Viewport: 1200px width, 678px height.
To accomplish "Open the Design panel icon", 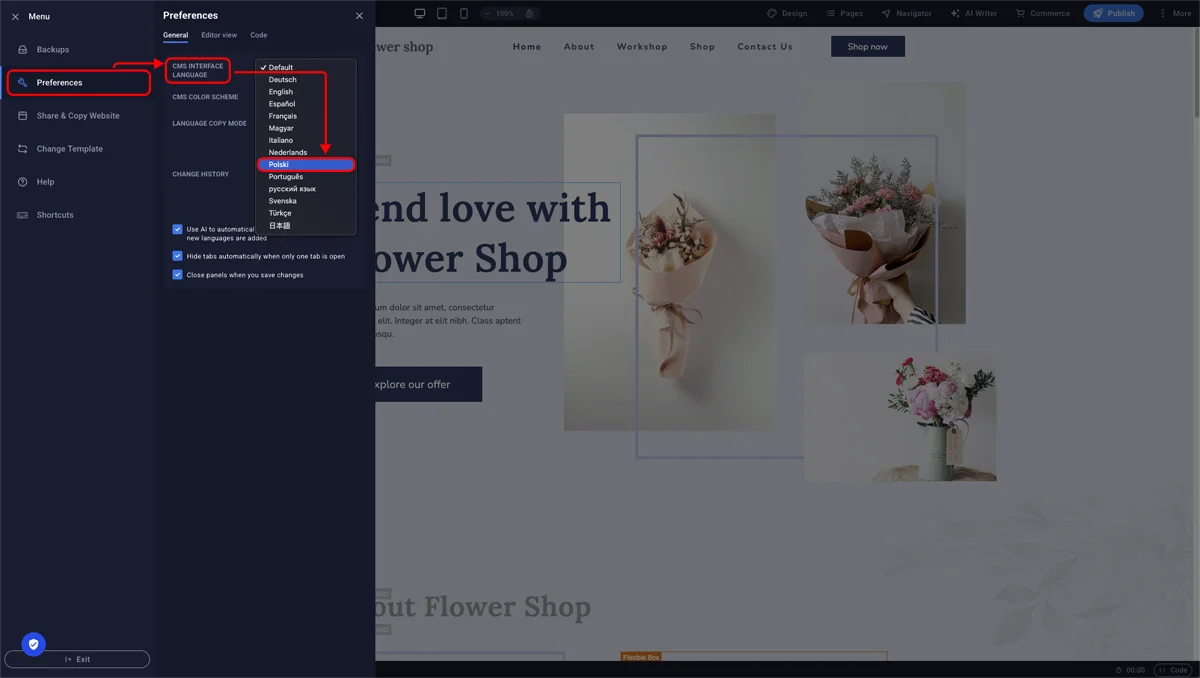I will tap(787, 13).
